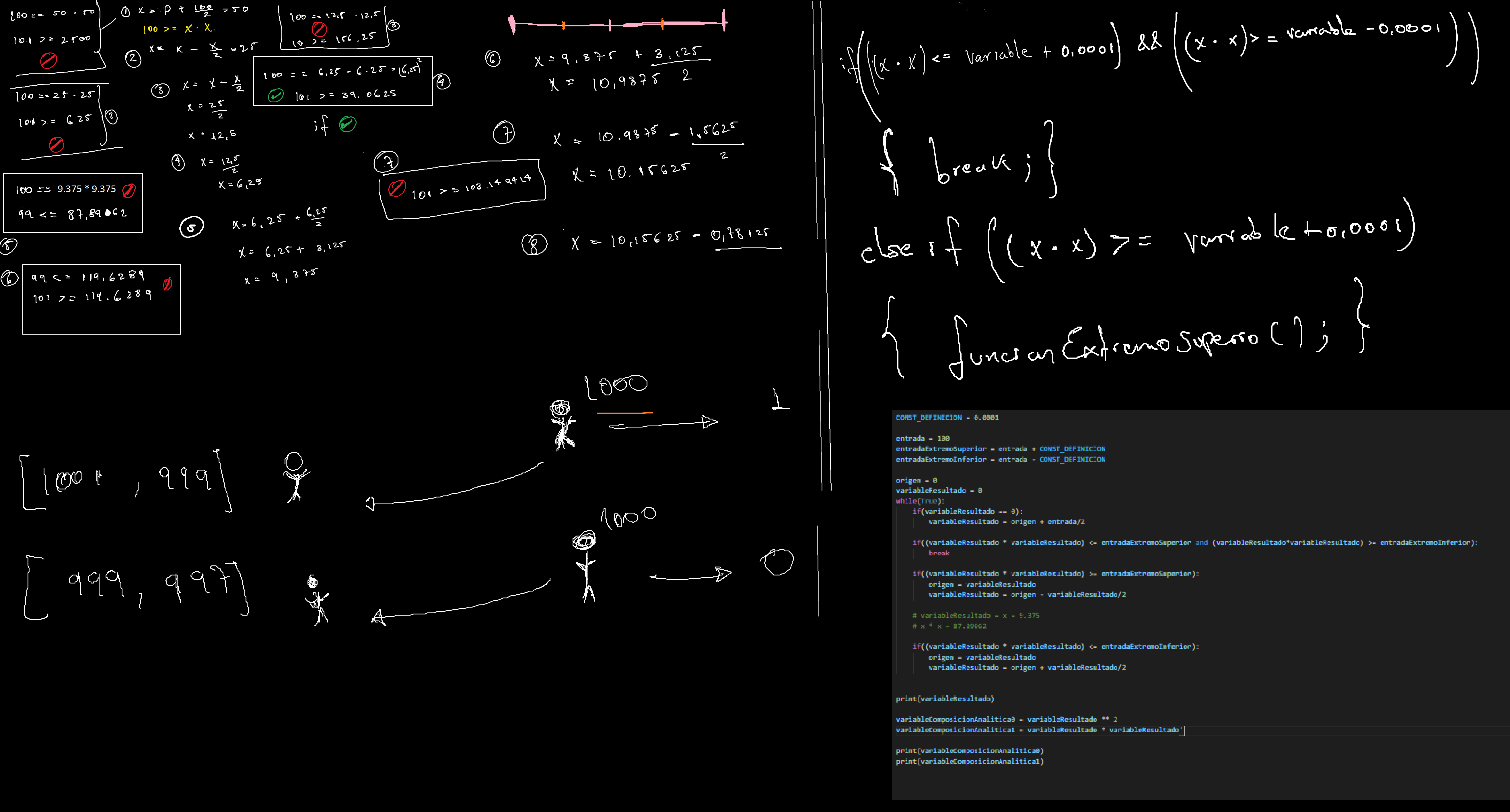Click the if-line ending '<= entradaExtremoInferior):' alone

click(1055, 647)
